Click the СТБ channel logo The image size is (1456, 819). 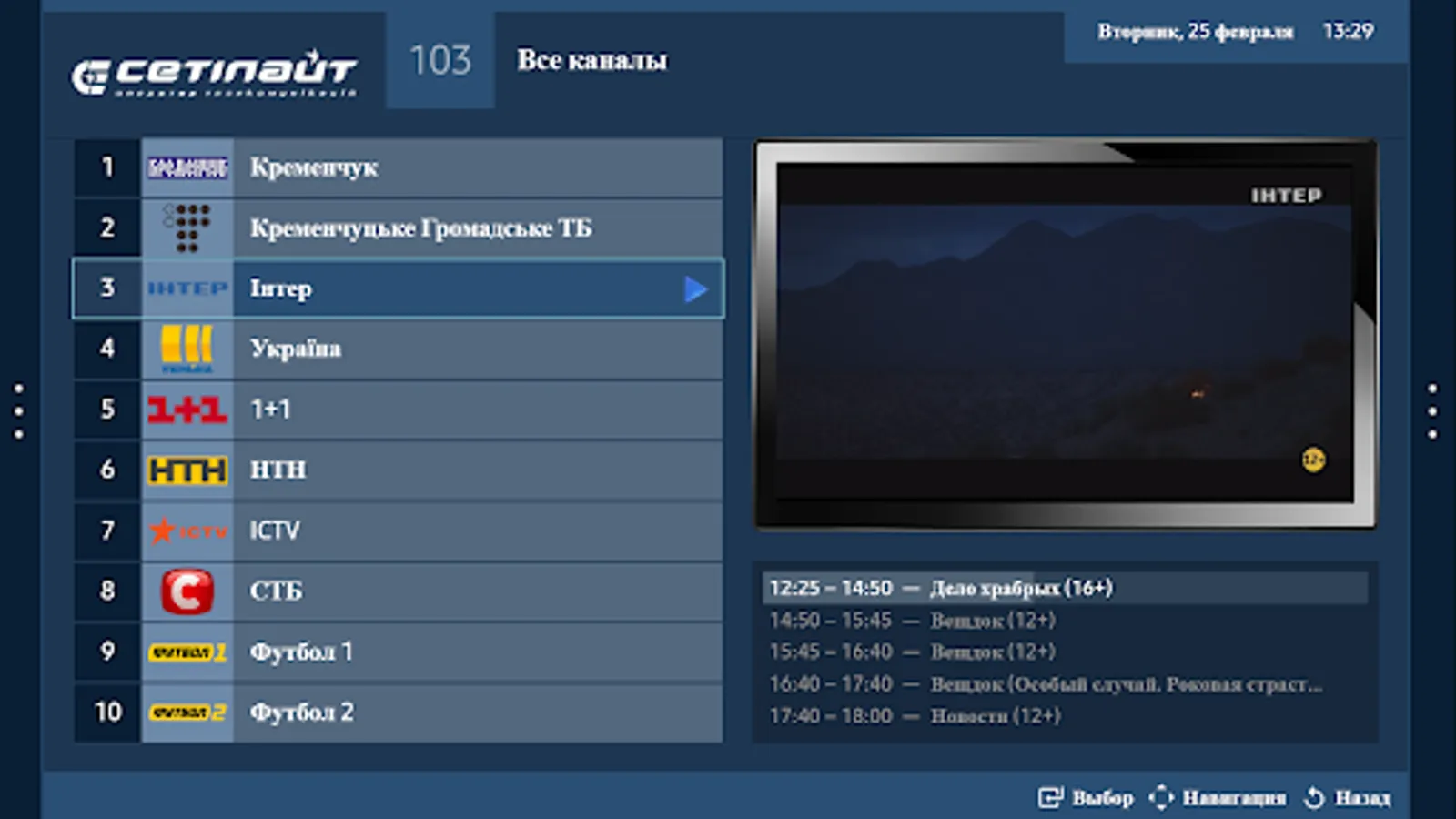[187, 591]
